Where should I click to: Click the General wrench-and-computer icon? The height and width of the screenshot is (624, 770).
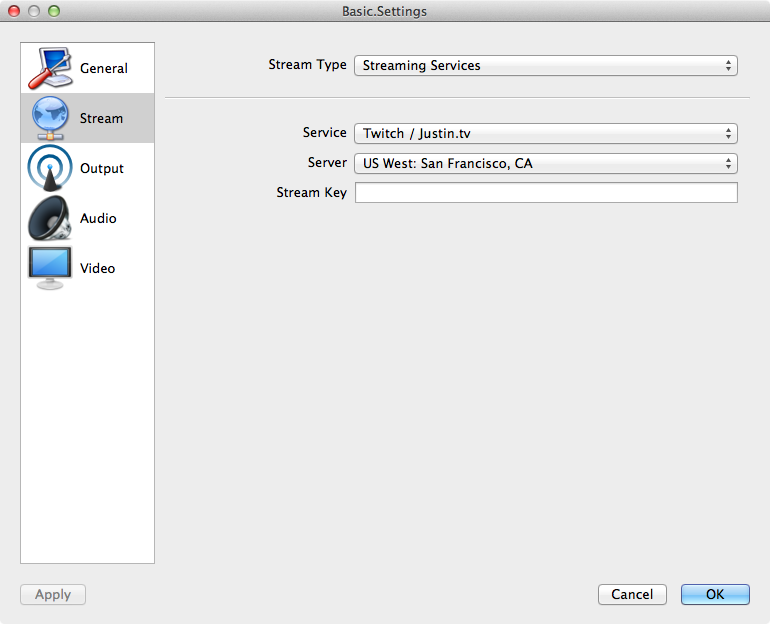point(50,68)
